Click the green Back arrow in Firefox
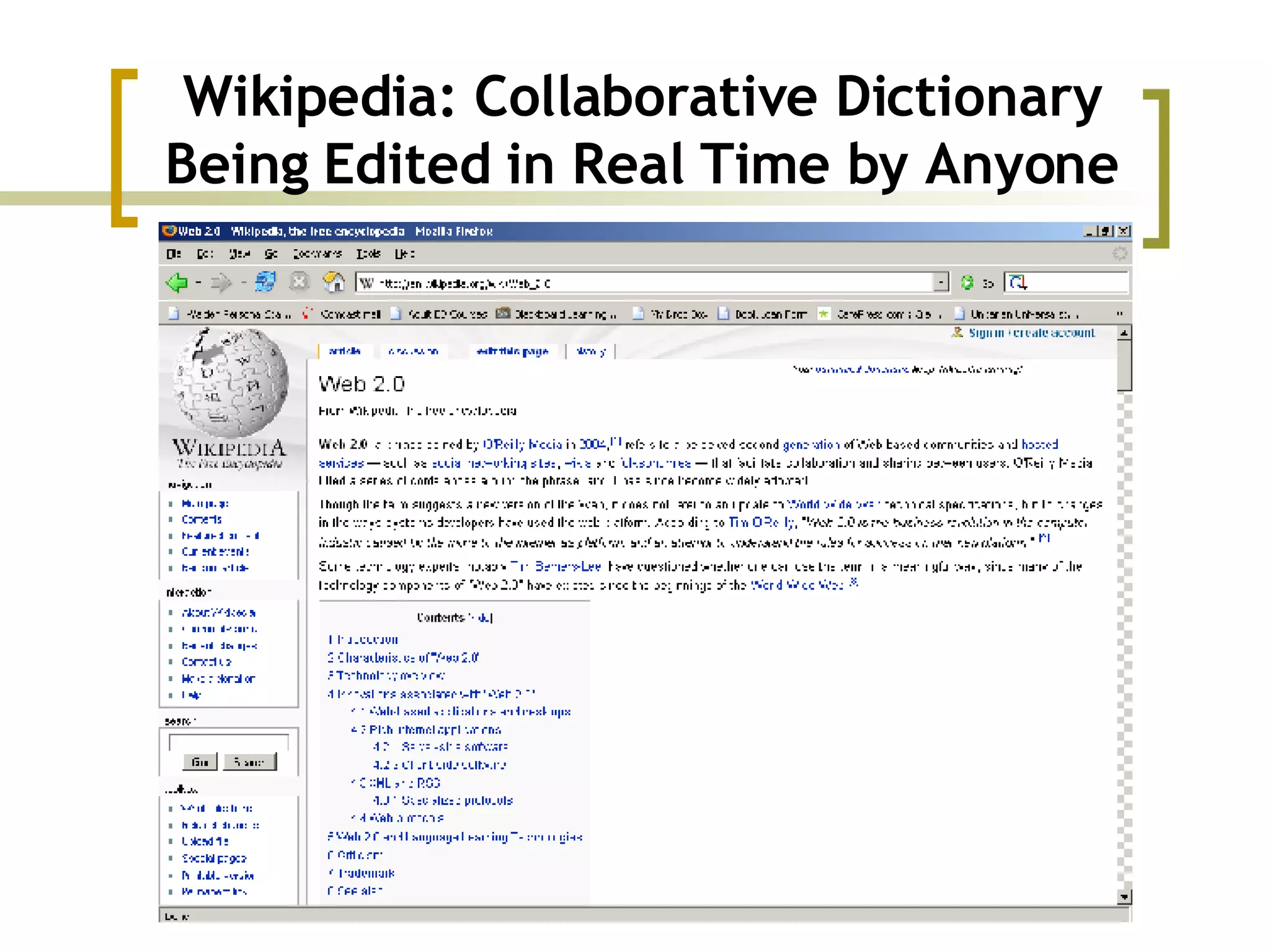Viewport: 1270px width, 952px height. (177, 283)
